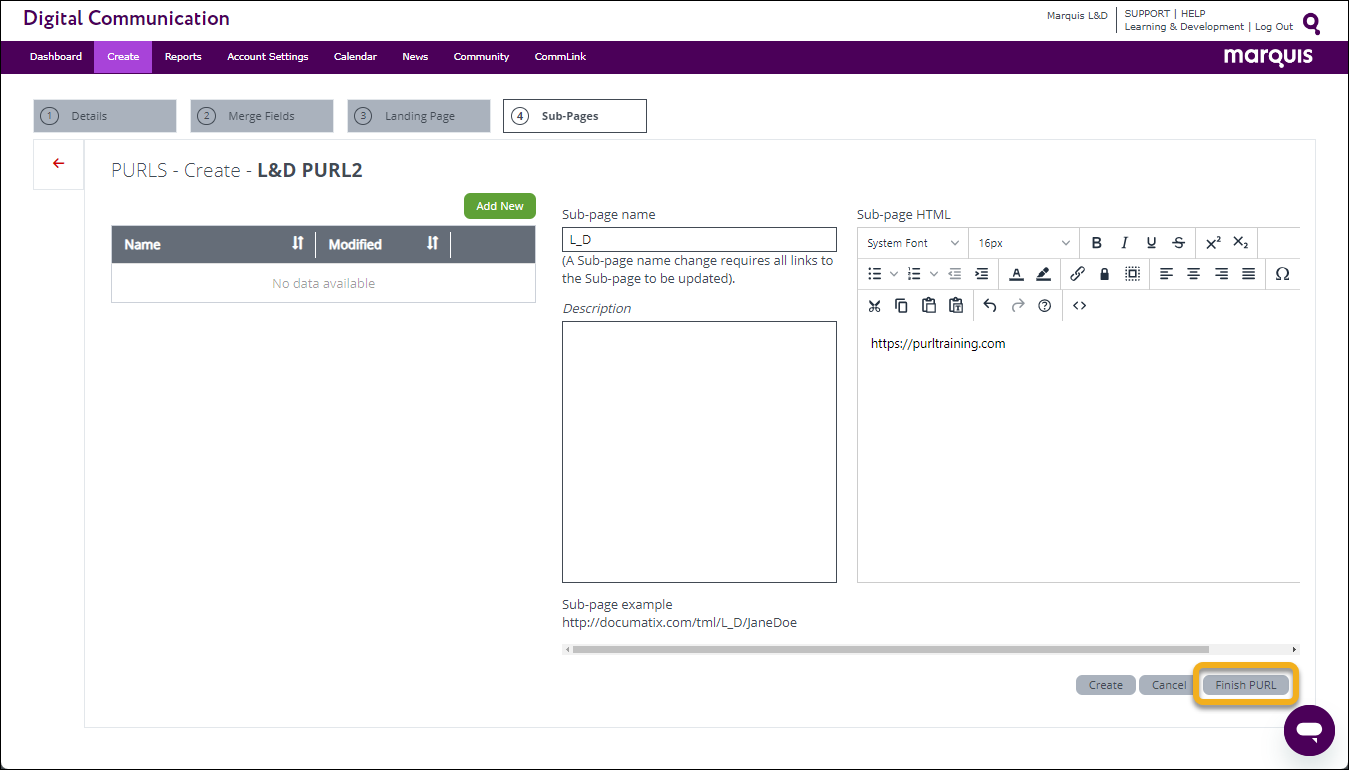Open the editor help icon
This screenshot has height=770, width=1349.
click(1045, 306)
